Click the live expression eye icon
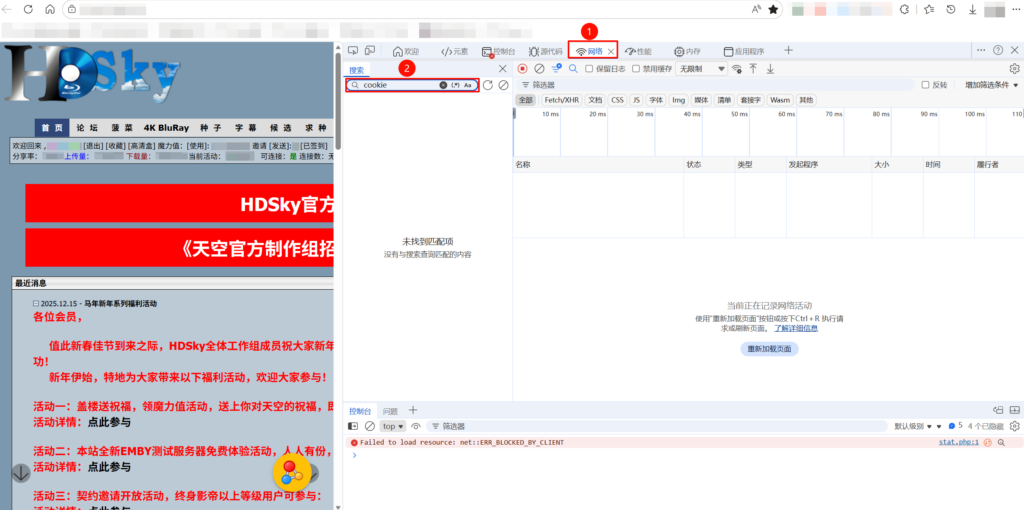 pyautogui.click(x=416, y=426)
